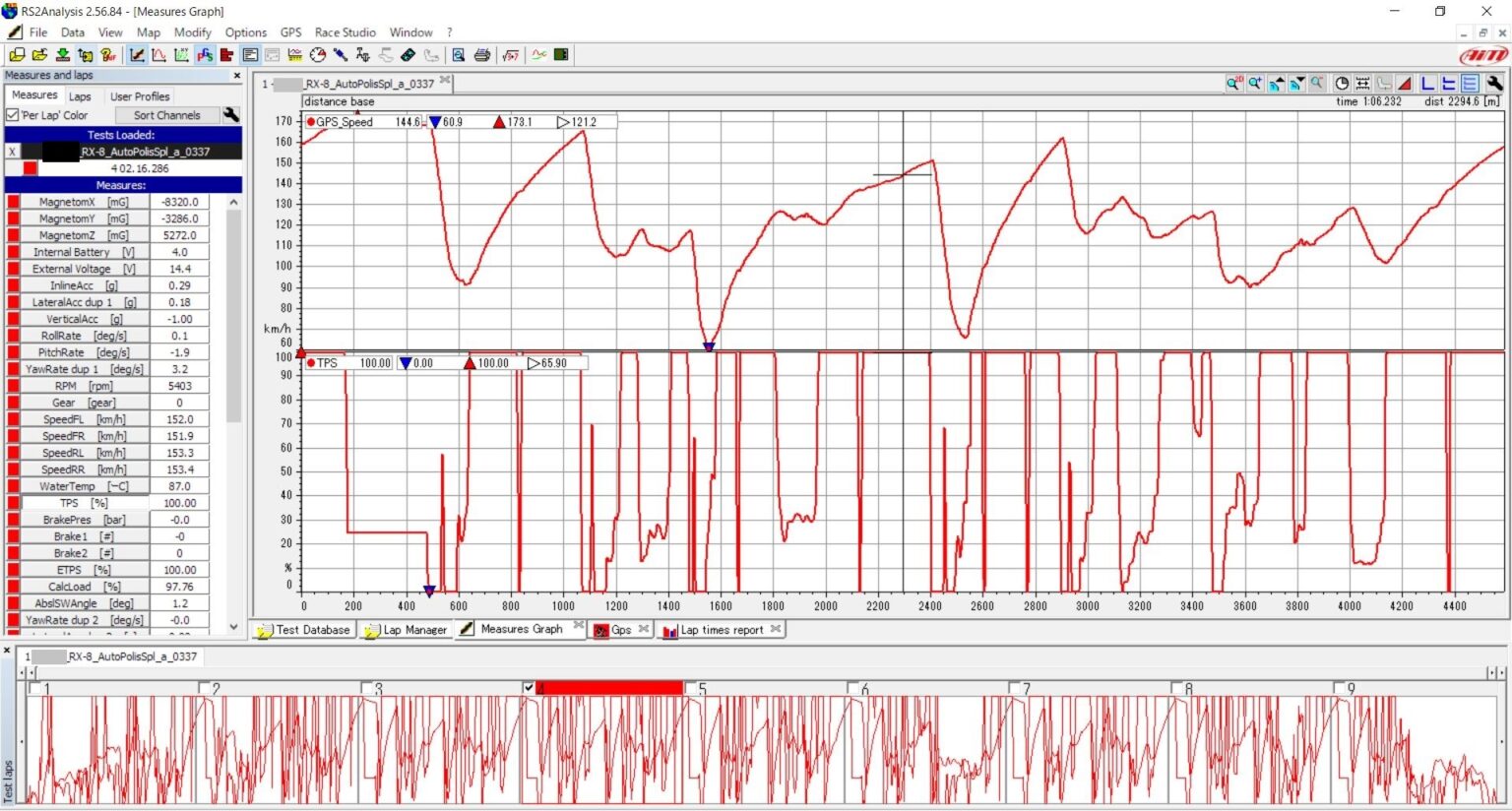Viewport: 1512px width, 811px height.
Task: Click the stacked-lines tiled graph layout icon
Action: tap(1470, 84)
